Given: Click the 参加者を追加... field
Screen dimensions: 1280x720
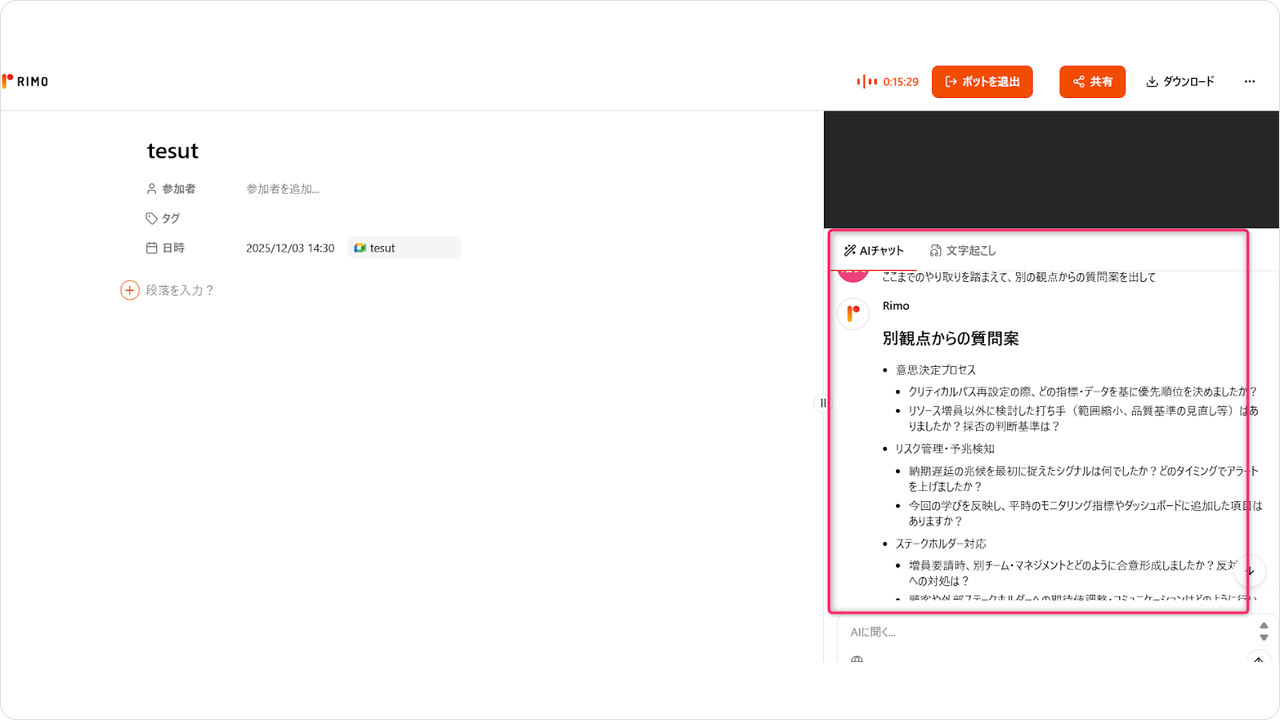Looking at the screenshot, I should [283, 189].
